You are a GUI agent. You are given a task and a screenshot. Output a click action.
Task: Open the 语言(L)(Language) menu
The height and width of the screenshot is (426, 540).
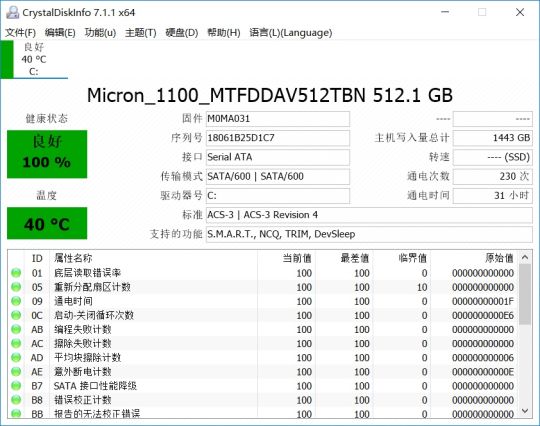(291, 33)
